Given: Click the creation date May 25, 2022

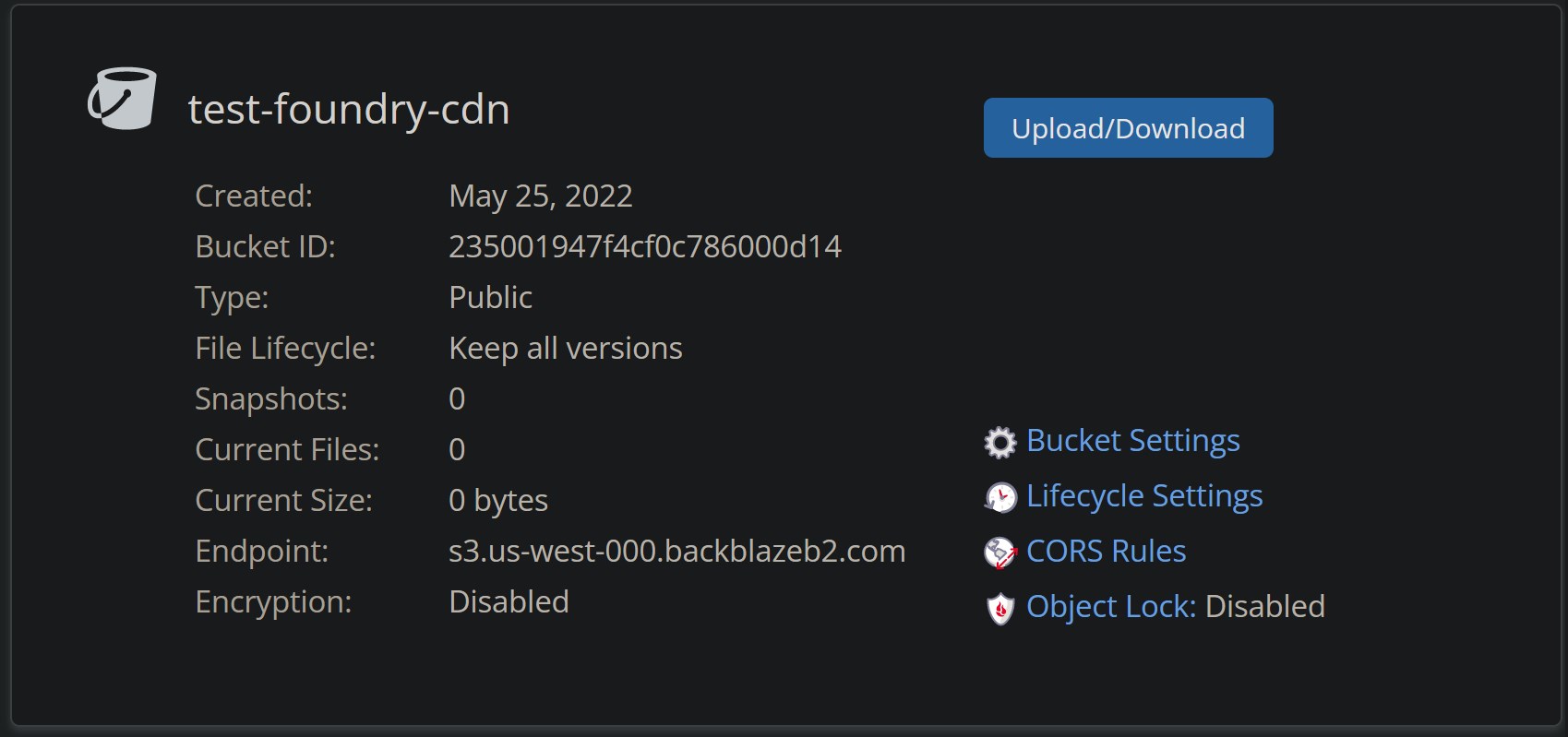Looking at the screenshot, I should [540, 196].
